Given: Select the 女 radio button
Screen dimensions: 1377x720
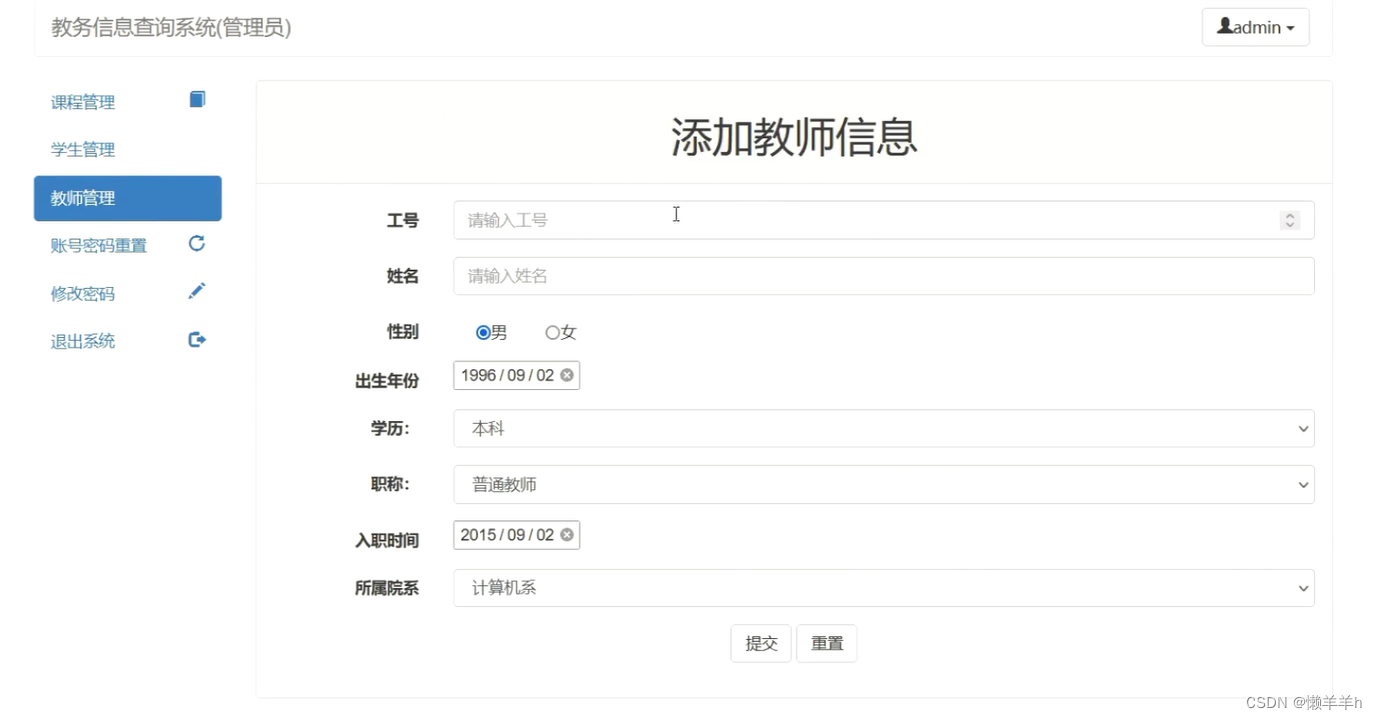Looking at the screenshot, I should (552, 333).
